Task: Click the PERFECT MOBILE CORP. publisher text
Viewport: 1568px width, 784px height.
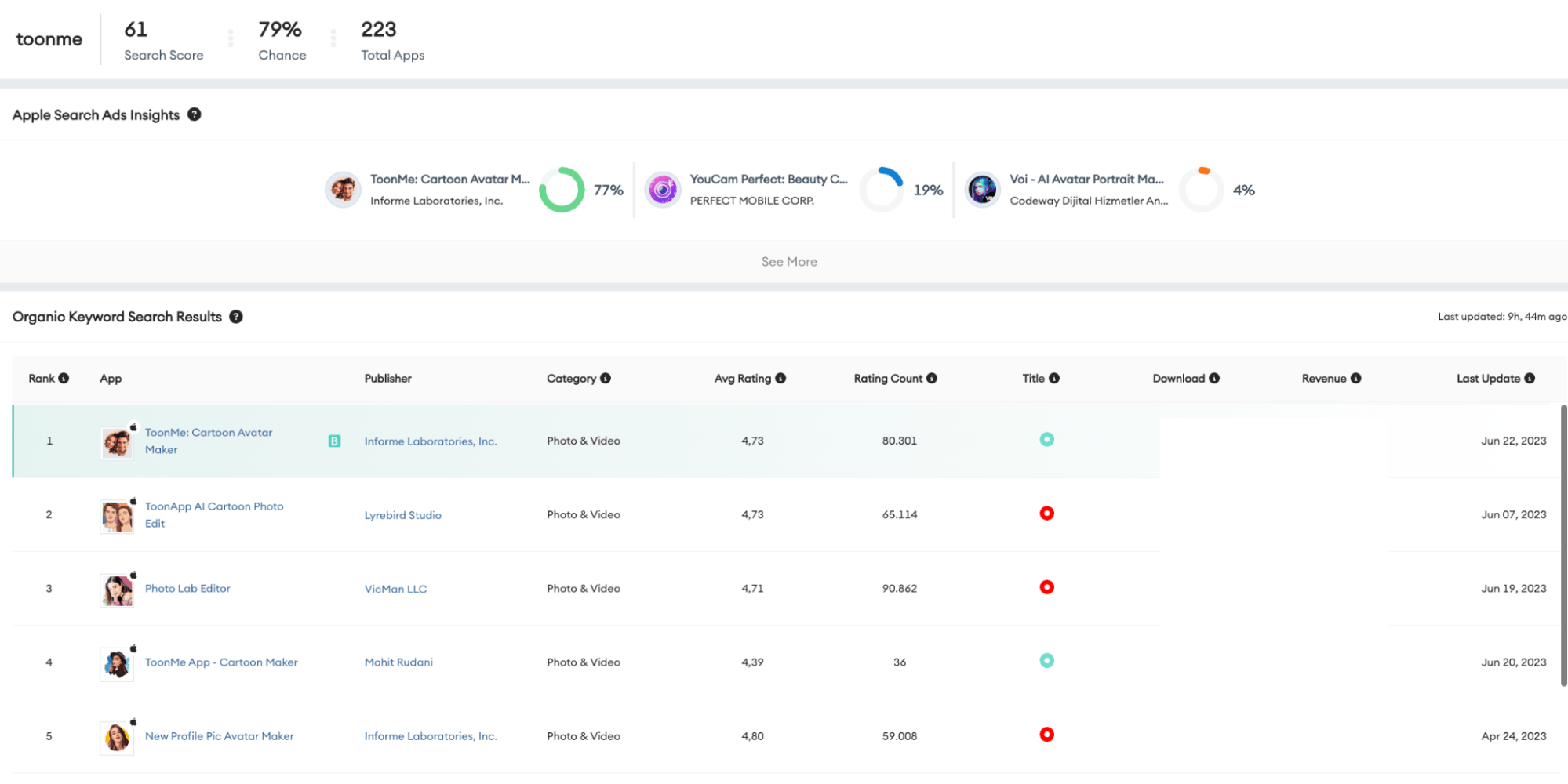Action: (x=752, y=201)
